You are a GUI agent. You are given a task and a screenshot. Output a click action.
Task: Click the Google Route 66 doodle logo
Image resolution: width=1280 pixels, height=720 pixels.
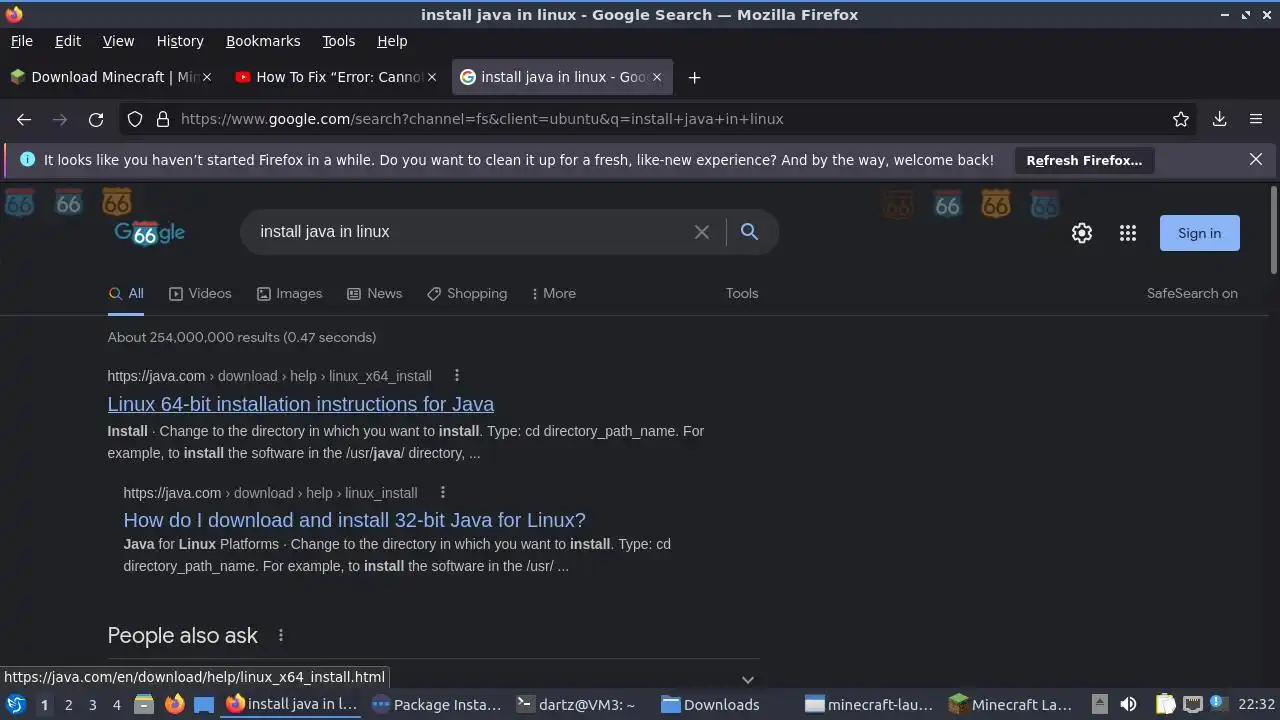click(150, 233)
